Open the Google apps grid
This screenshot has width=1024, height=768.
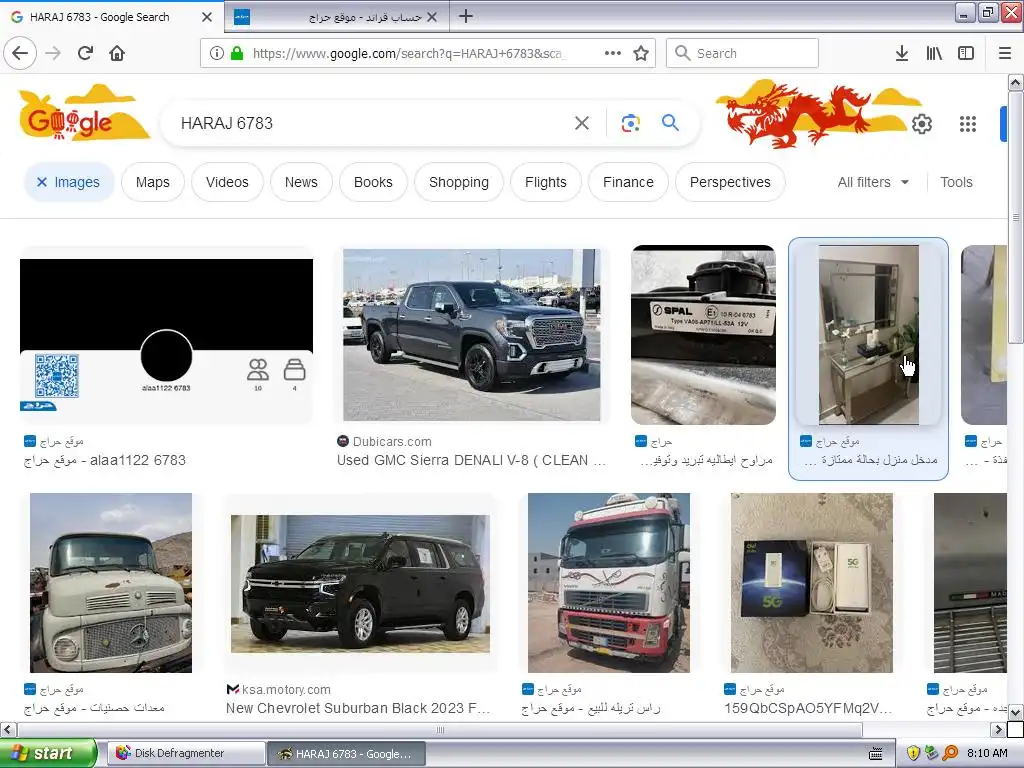point(968,123)
